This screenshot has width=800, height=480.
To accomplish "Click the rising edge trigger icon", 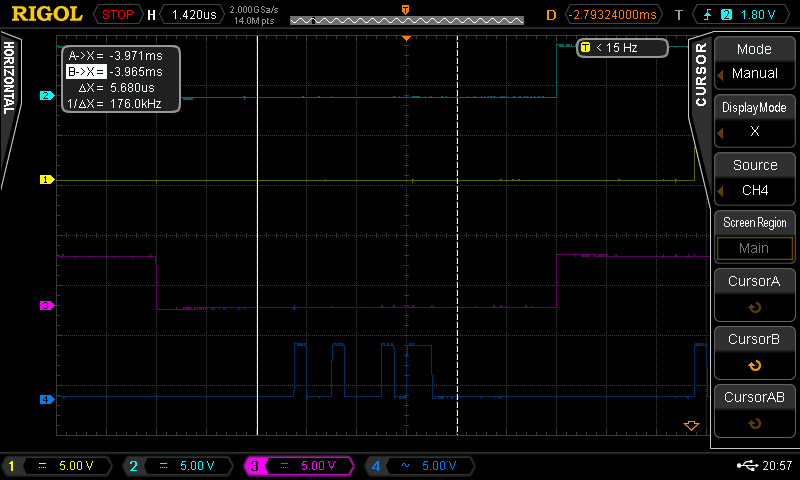I will (707, 15).
